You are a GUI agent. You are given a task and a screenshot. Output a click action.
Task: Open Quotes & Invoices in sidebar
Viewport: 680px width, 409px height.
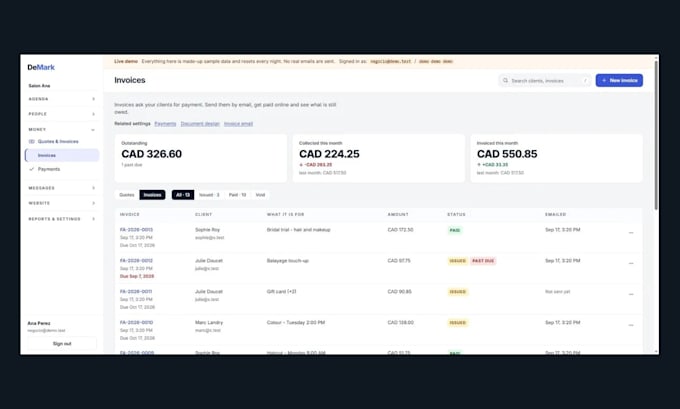point(58,141)
